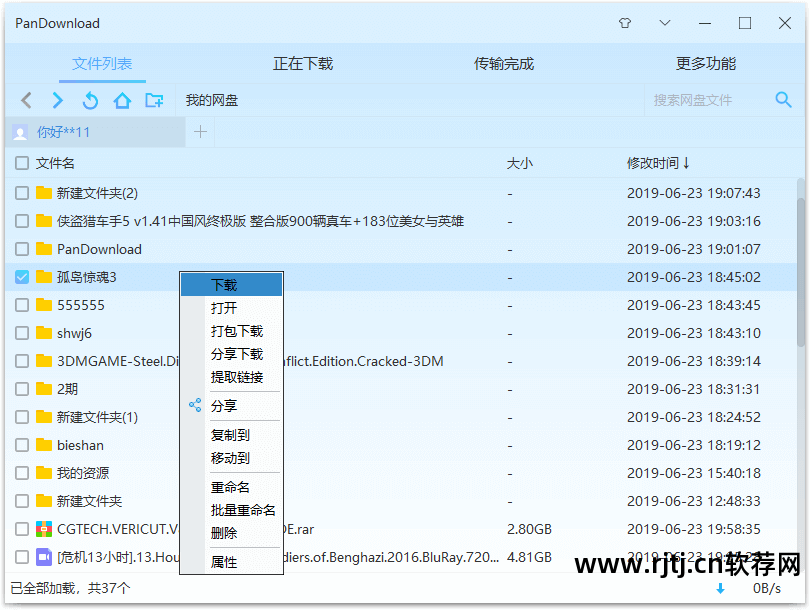Select 提取链接 in the context menu

click(237, 377)
